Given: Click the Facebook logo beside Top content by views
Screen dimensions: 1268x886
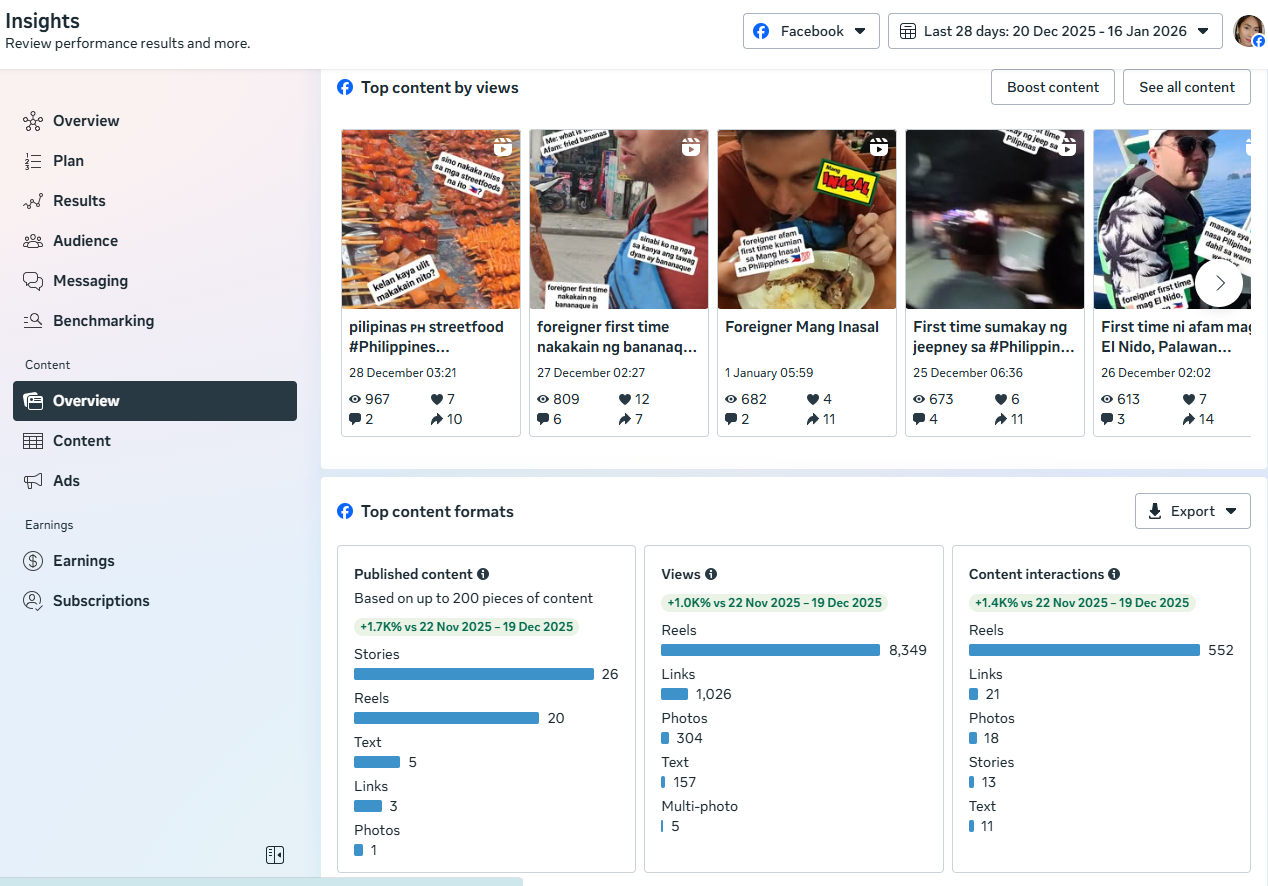Looking at the screenshot, I should pos(345,87).
